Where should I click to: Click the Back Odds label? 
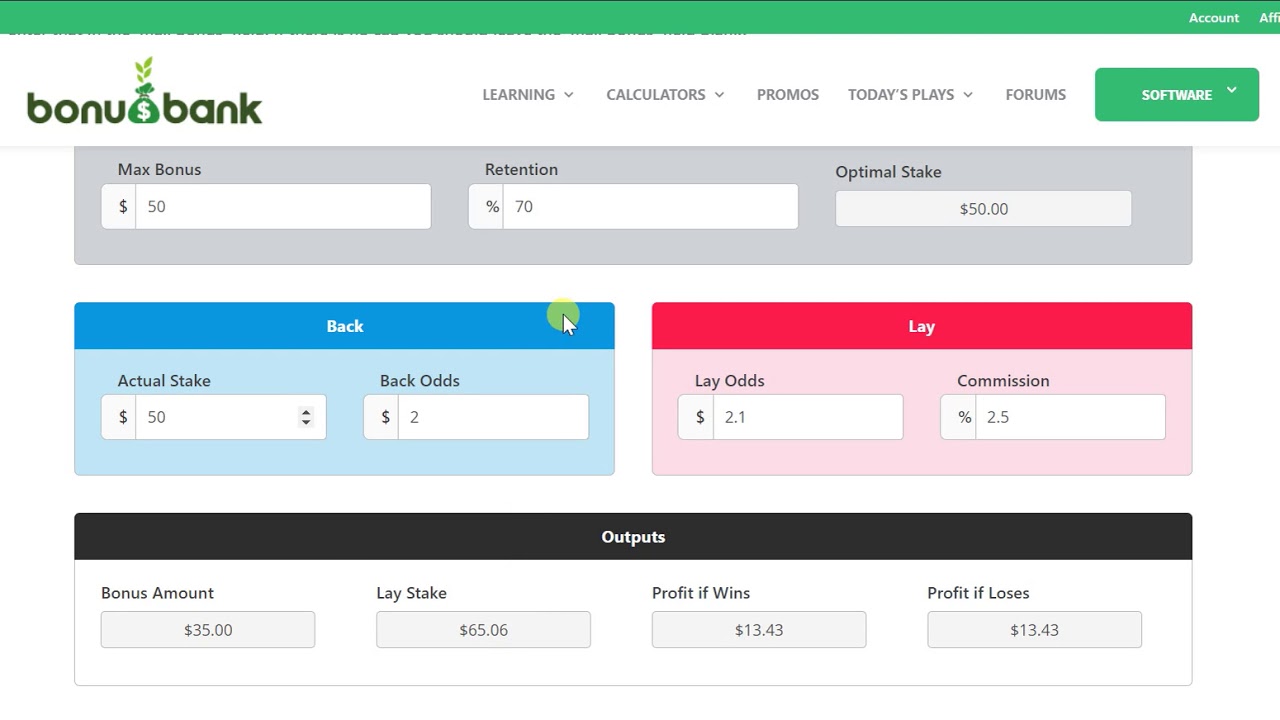click(420, 381)
